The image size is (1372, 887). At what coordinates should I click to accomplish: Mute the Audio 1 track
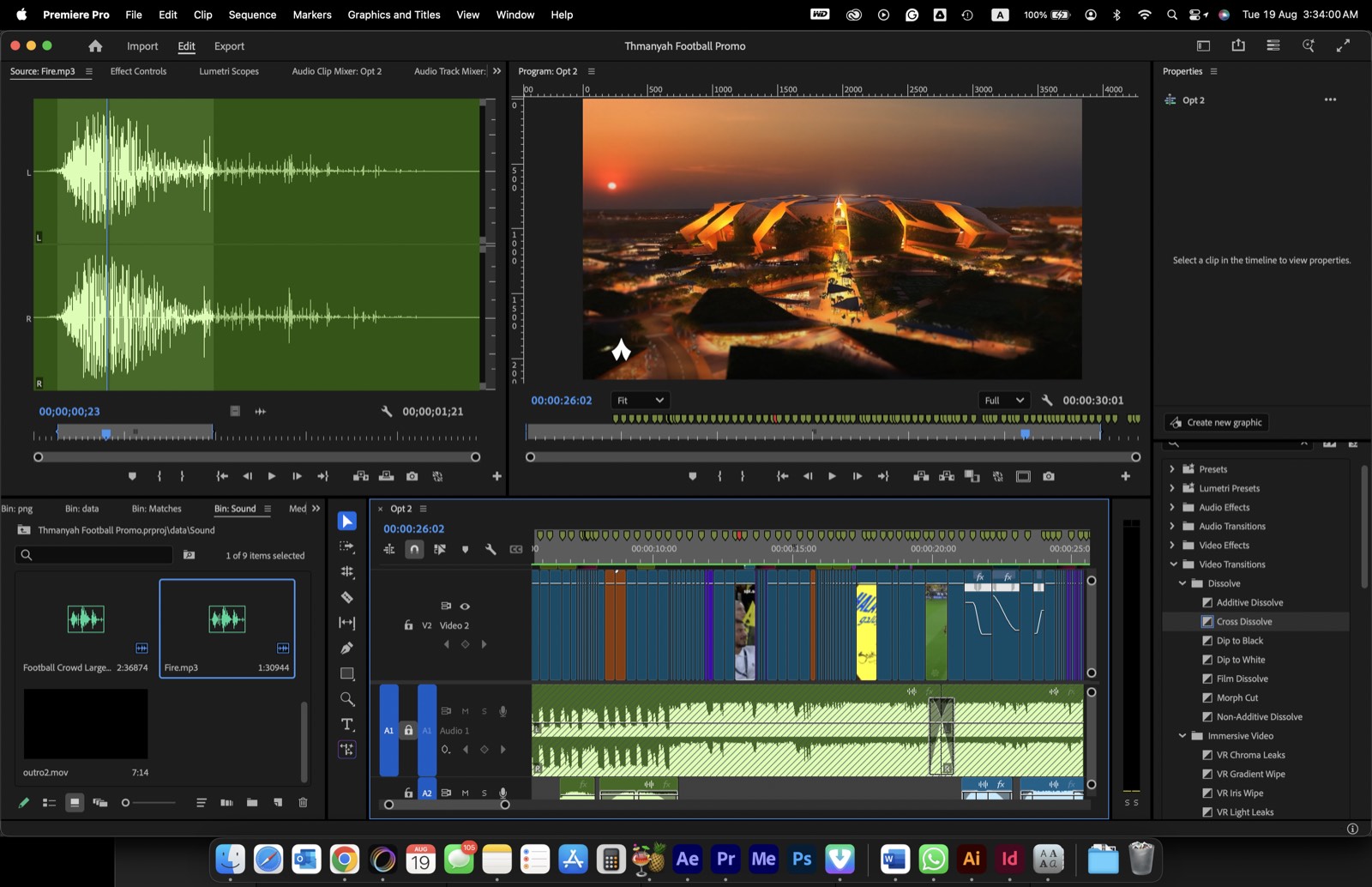pos(465,711)
